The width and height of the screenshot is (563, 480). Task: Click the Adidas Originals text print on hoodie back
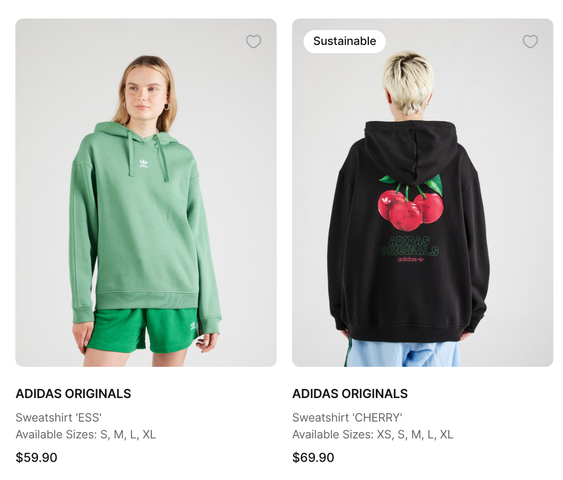tap(409, 246)
